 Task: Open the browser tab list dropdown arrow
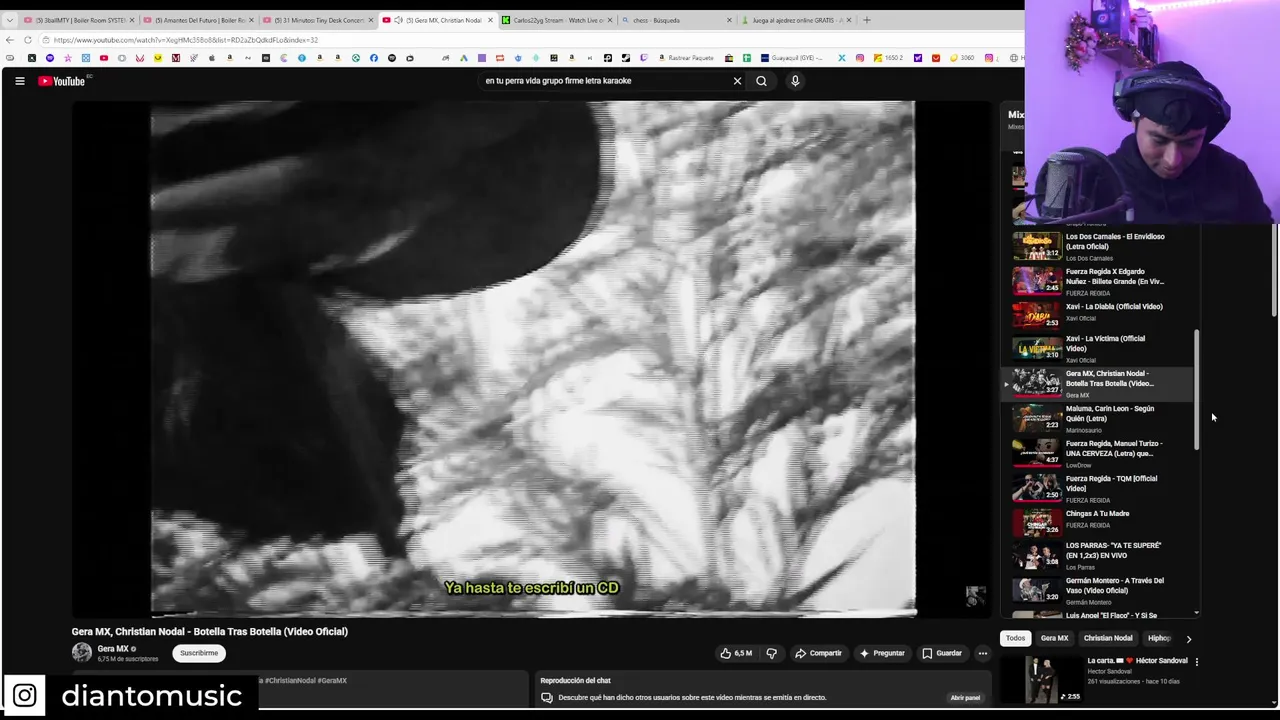coord(9,20)
